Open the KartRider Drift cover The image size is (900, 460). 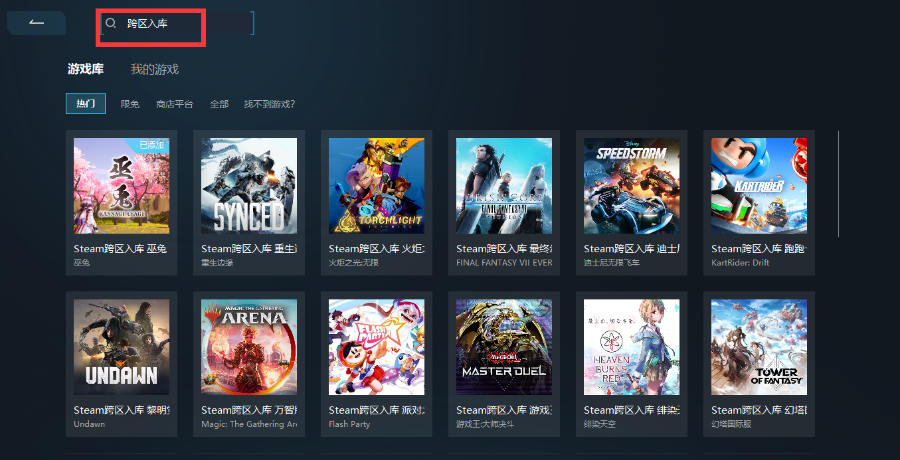coord(759,185)
